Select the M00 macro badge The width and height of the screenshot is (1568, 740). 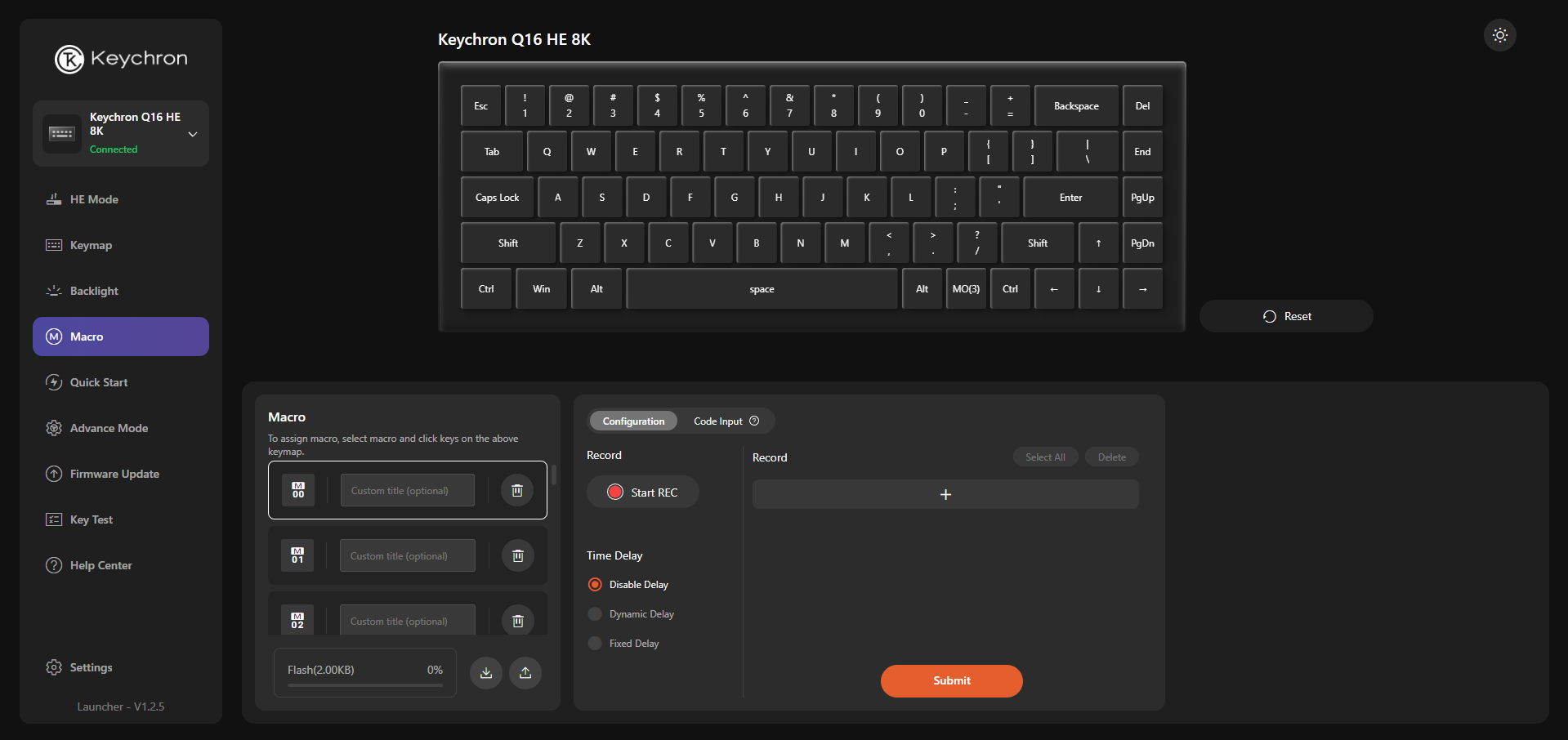tap(298, 490)
